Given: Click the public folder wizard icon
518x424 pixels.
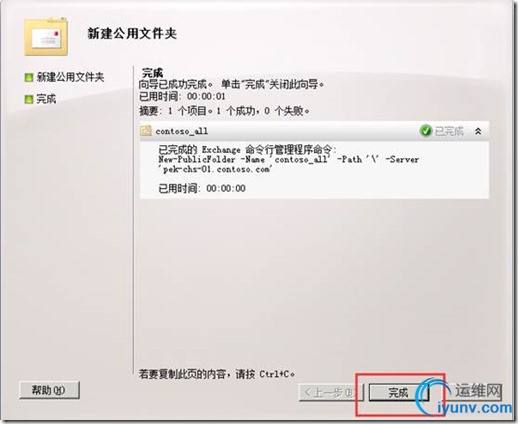Looking at the screenshot, I should click(46, 37).
